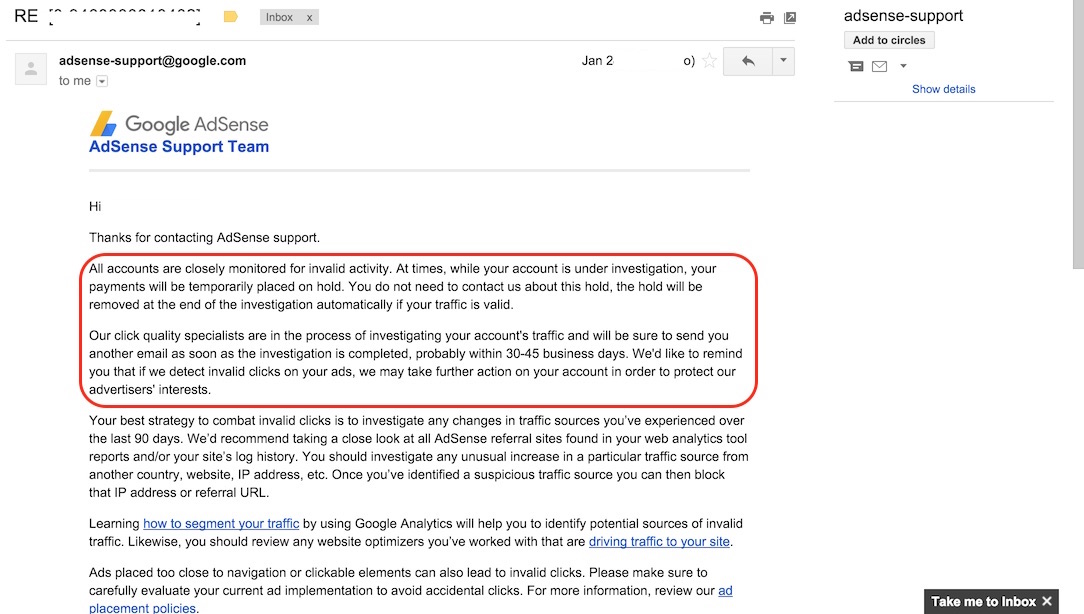Click the reply arrow button

click(x=748, y=61)
